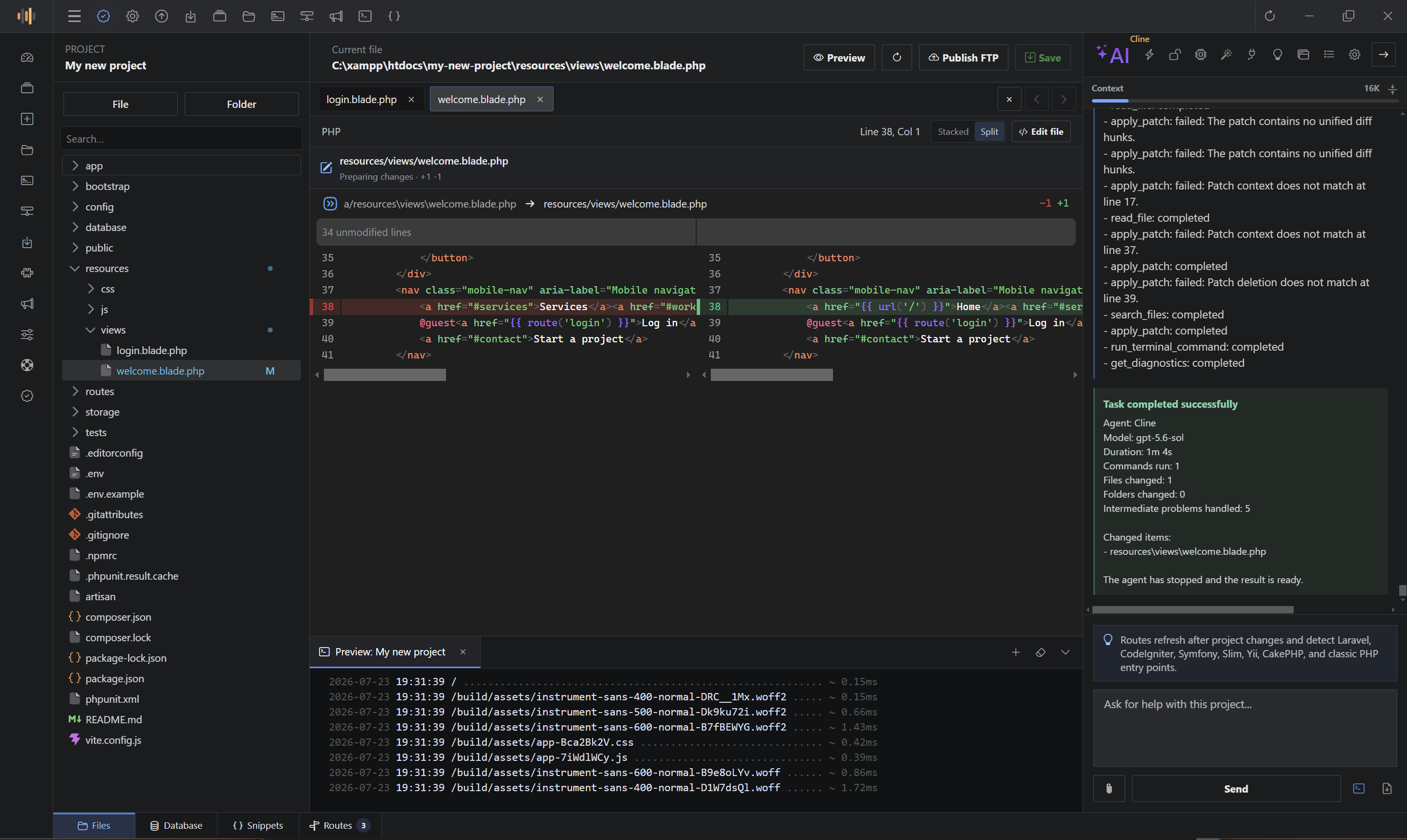This screenshot has width=1407, height=840.
Task: Close the Preview: My new project tab
Action: [463, 651]
